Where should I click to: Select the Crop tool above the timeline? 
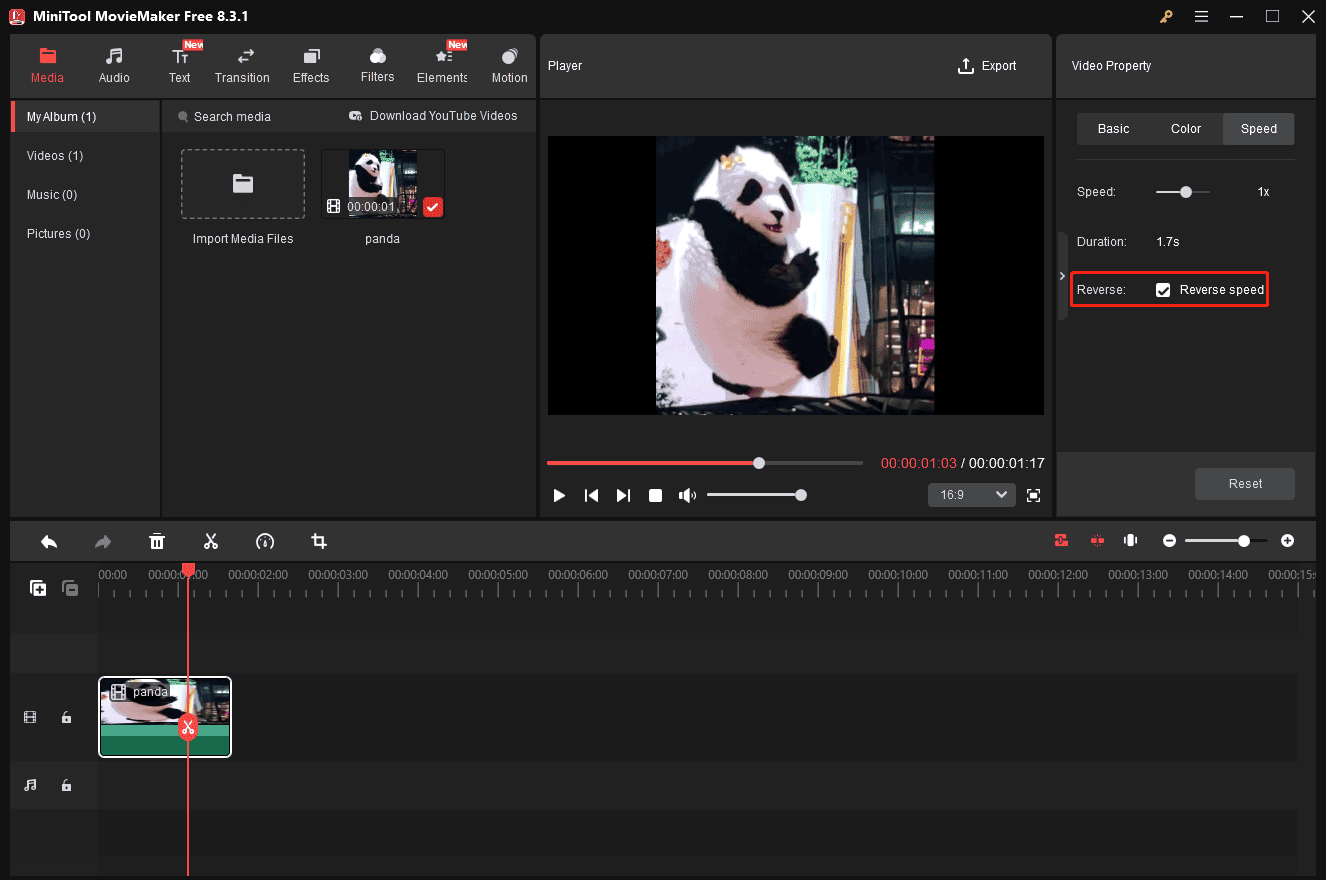coord(319,541)
